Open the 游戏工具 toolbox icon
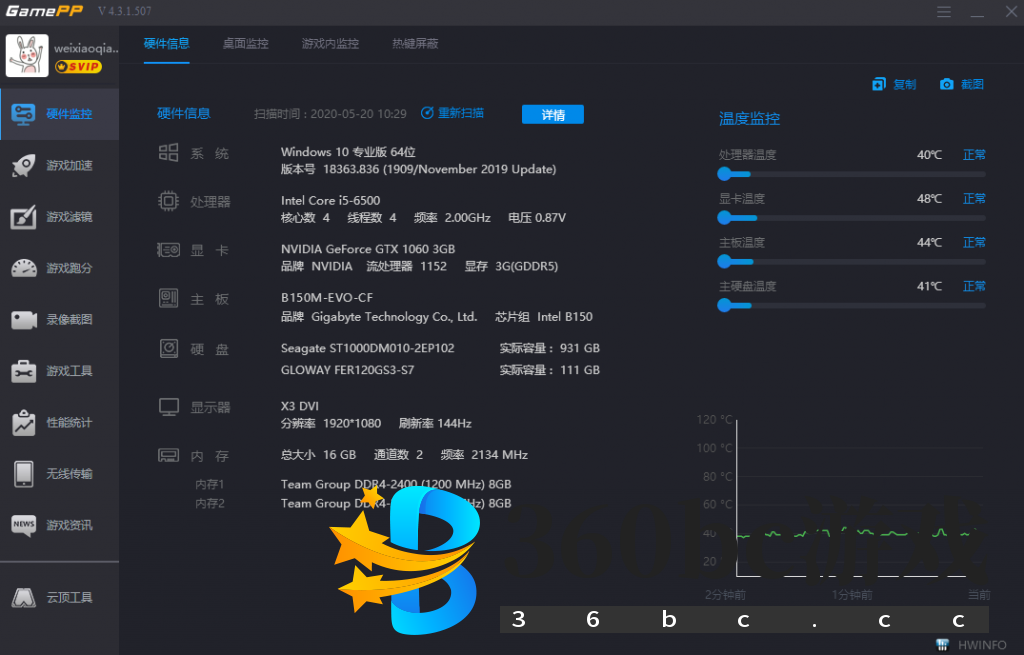 pyautogui.click(x=24, y=371)
